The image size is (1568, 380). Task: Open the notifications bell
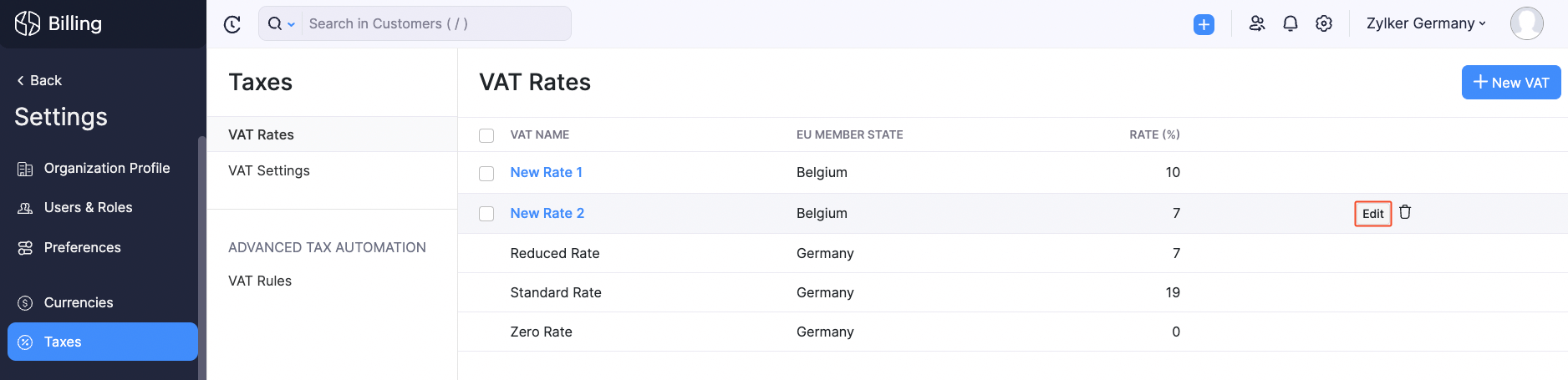1290,23
